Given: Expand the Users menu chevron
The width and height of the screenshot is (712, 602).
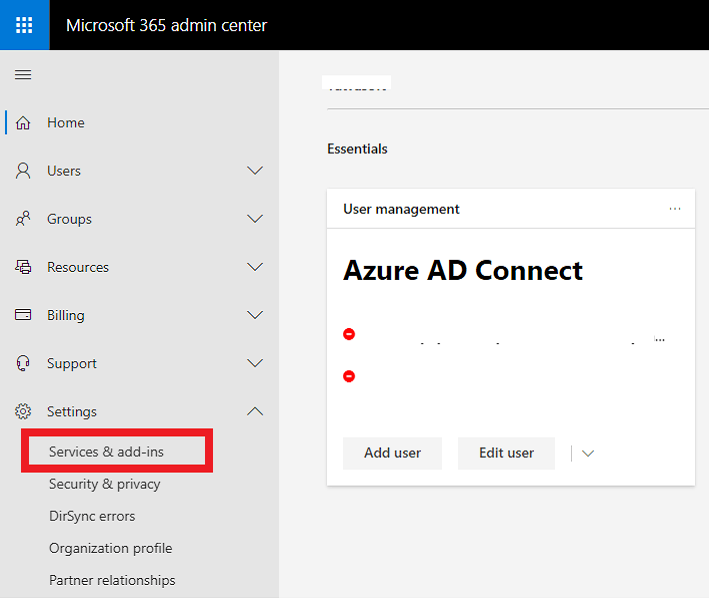Looking at the screenshot, I should pos(255,171).
